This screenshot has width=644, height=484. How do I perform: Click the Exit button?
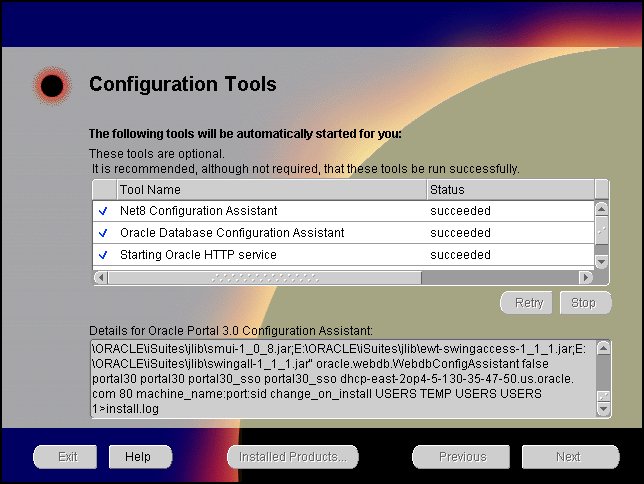pyautogui.click(x=65, y=456)
